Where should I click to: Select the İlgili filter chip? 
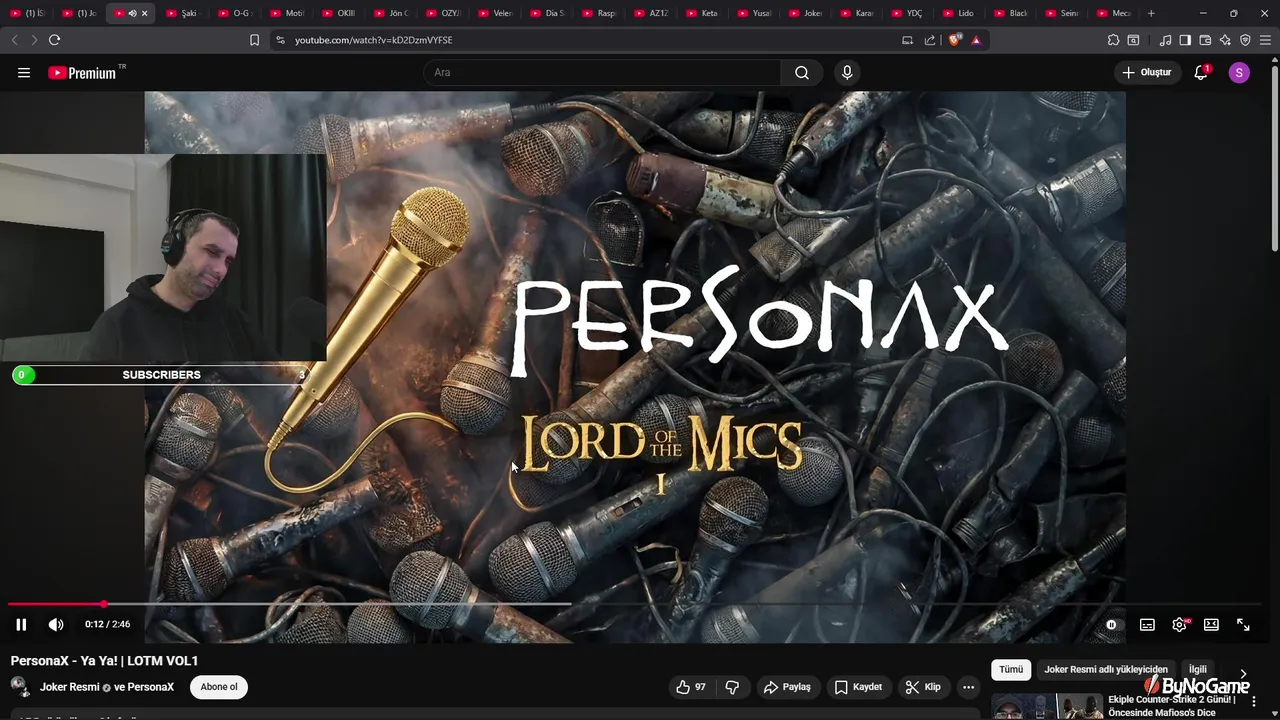(1197, 669)
